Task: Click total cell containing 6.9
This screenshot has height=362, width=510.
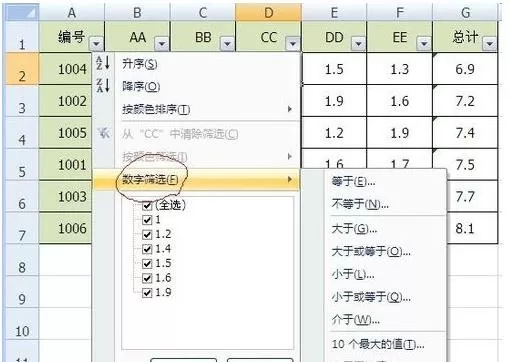Action: click(465, 69)
